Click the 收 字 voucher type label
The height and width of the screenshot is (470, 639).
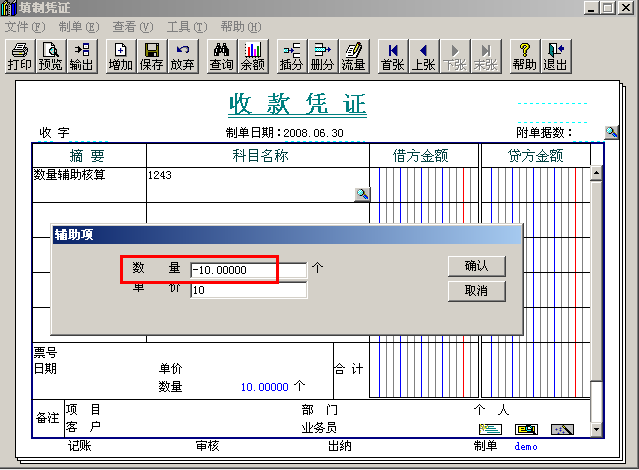coord(54,132)
